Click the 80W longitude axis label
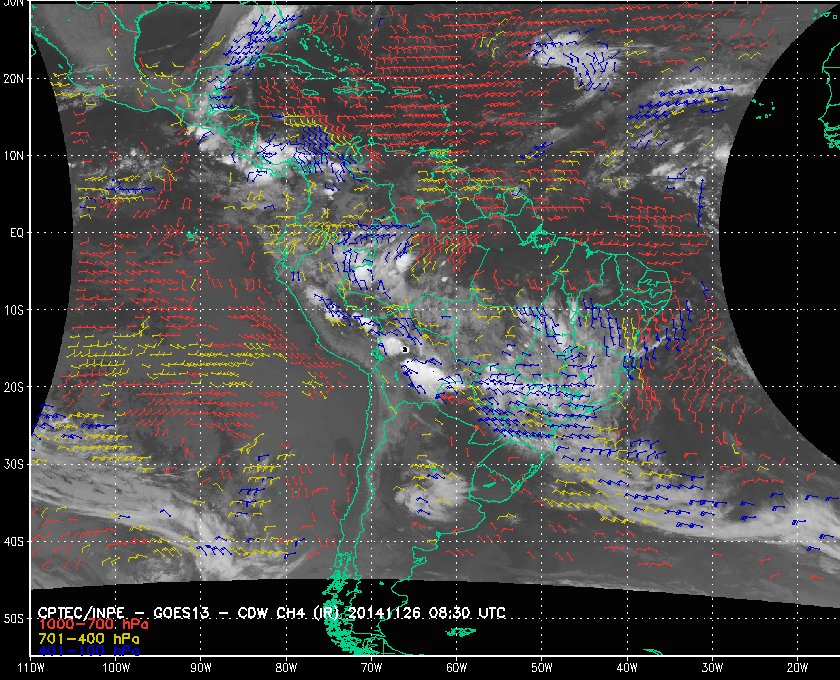 (287, 668)
